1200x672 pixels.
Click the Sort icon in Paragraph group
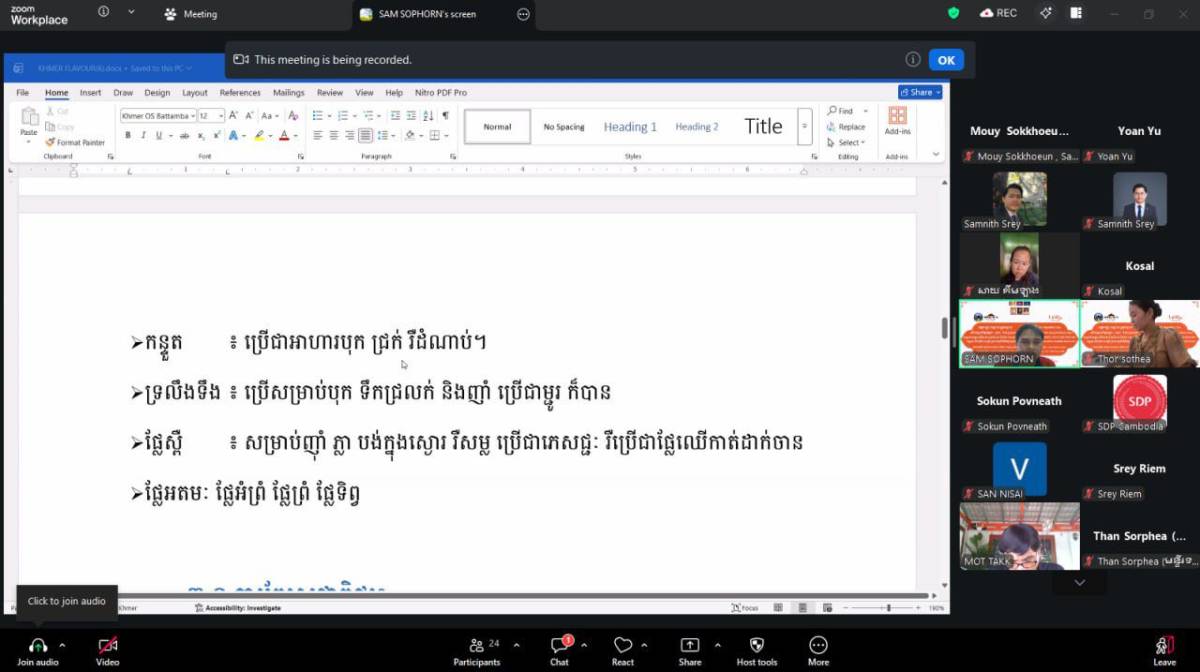[428, 116]
